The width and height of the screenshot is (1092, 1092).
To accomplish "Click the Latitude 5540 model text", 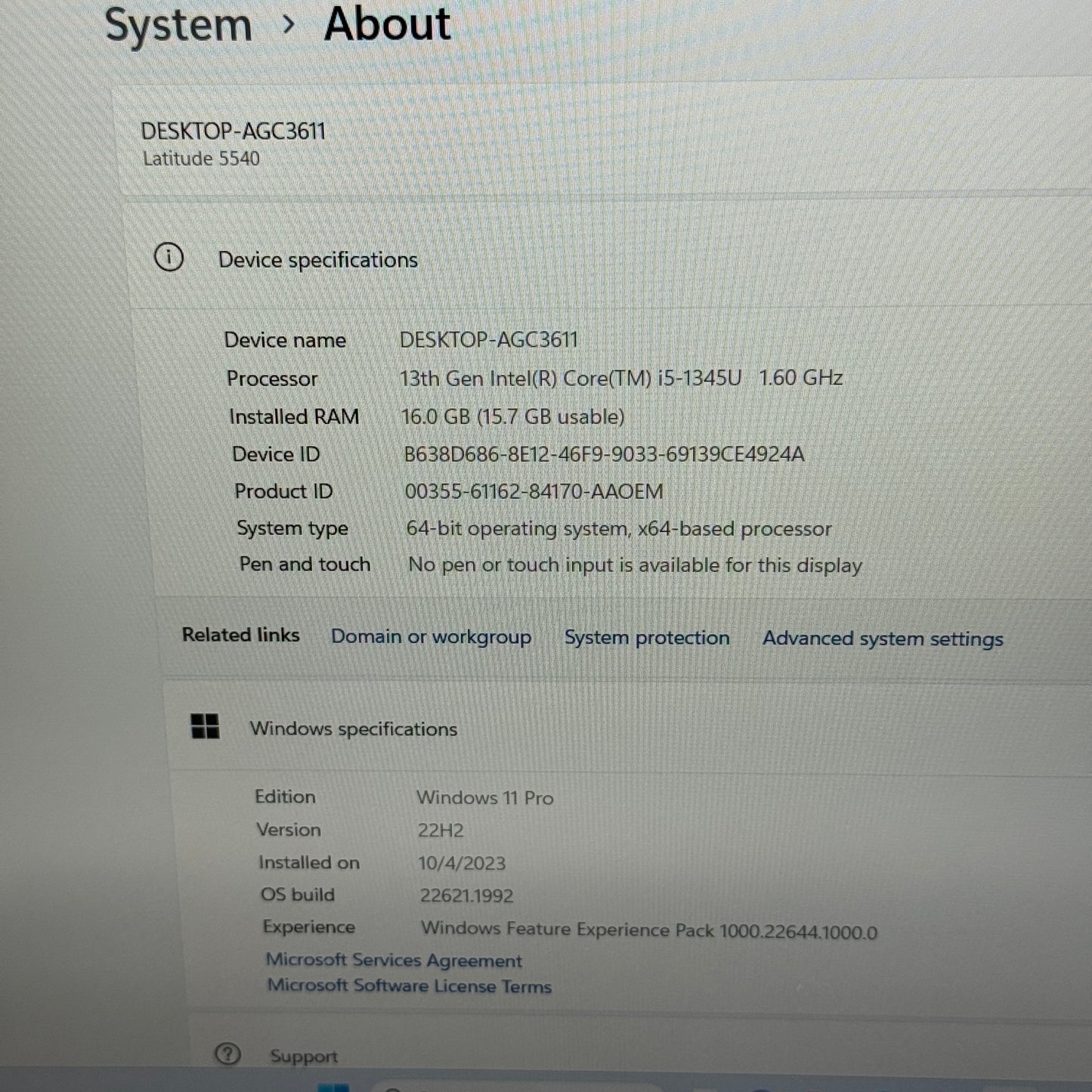I will pos(201,159).
